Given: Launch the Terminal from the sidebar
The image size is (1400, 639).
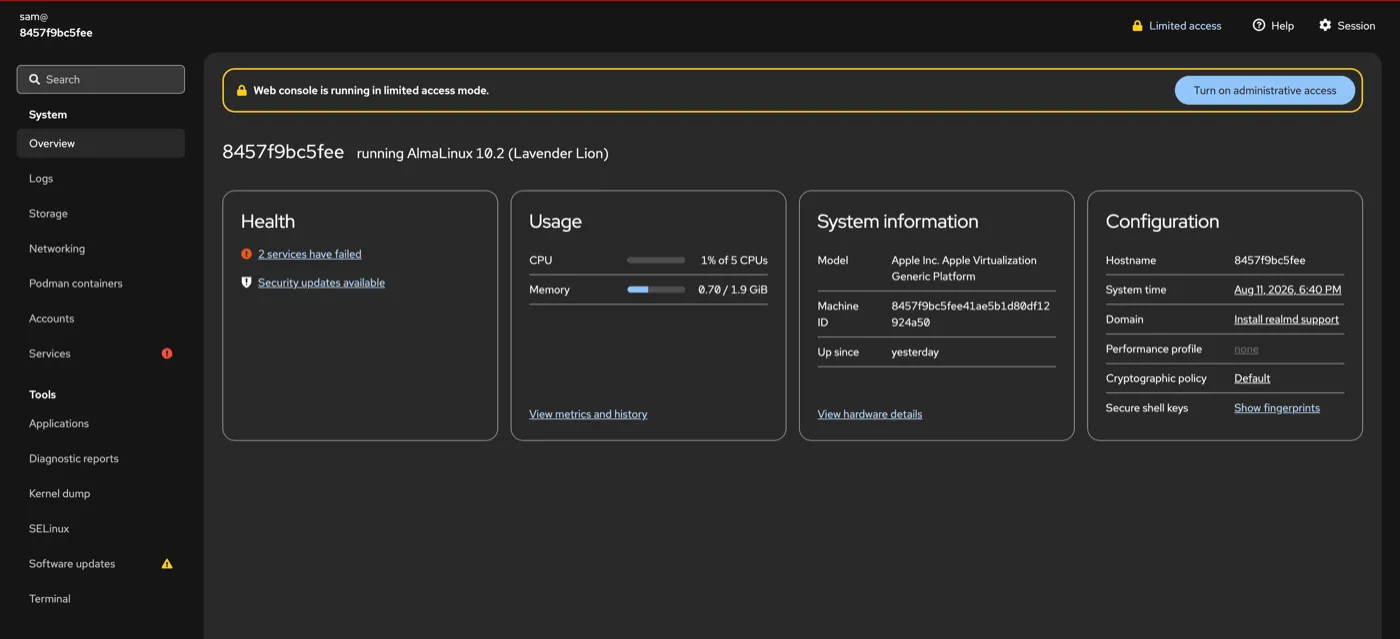Looking at the screenshot, I should [101, 598].
